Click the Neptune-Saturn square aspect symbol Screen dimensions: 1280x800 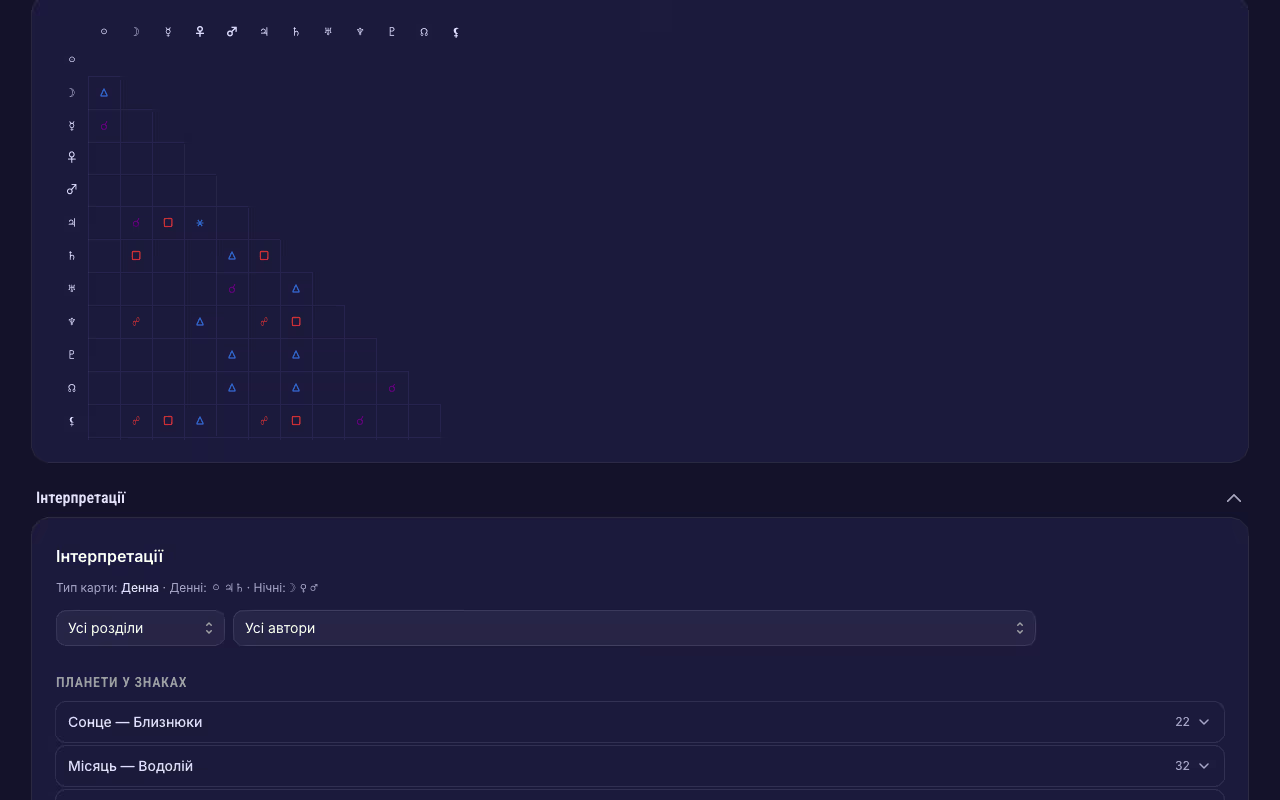pos(296,322)
